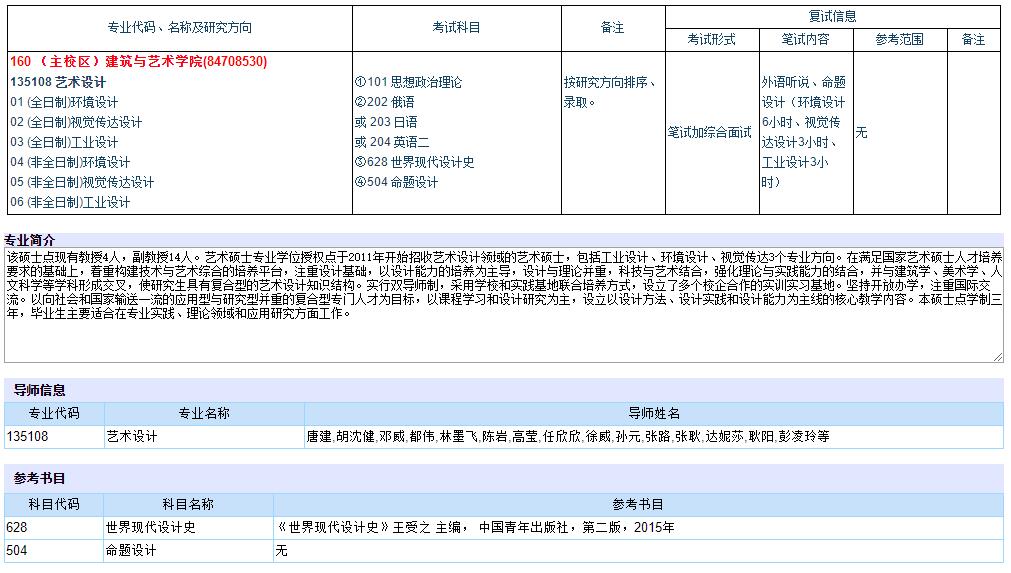
Task: Select 06 (非全日制)工业设计 direction
Action: pyautogui.click(x=70, y=202)
